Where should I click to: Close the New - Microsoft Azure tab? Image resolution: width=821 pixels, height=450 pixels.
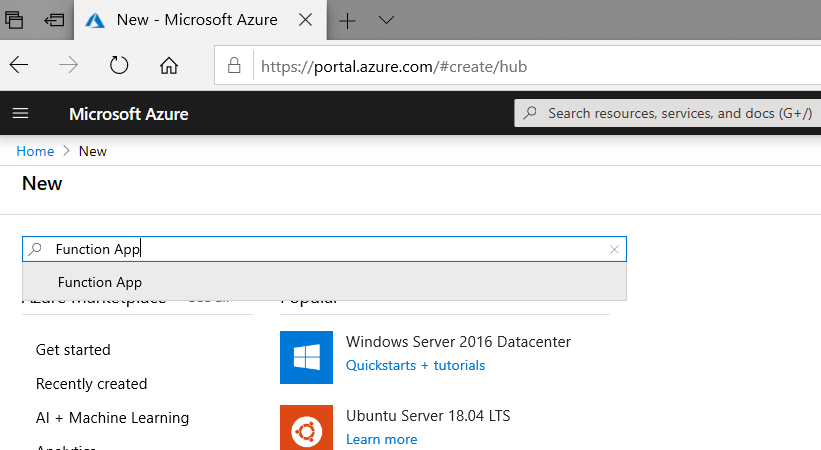tap(305, 20)
